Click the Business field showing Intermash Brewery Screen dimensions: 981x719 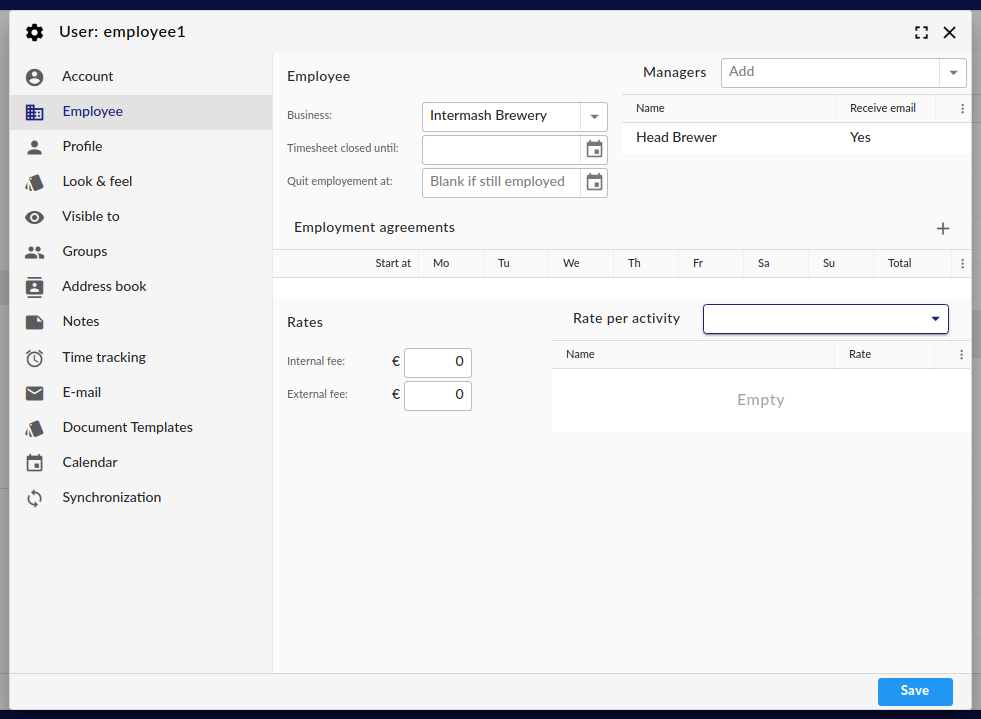click(502, 116)
